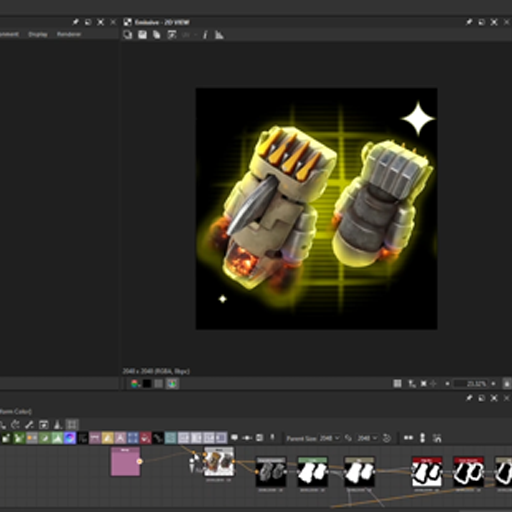Click the dark green node icon at toolbar start

point(6,438)
